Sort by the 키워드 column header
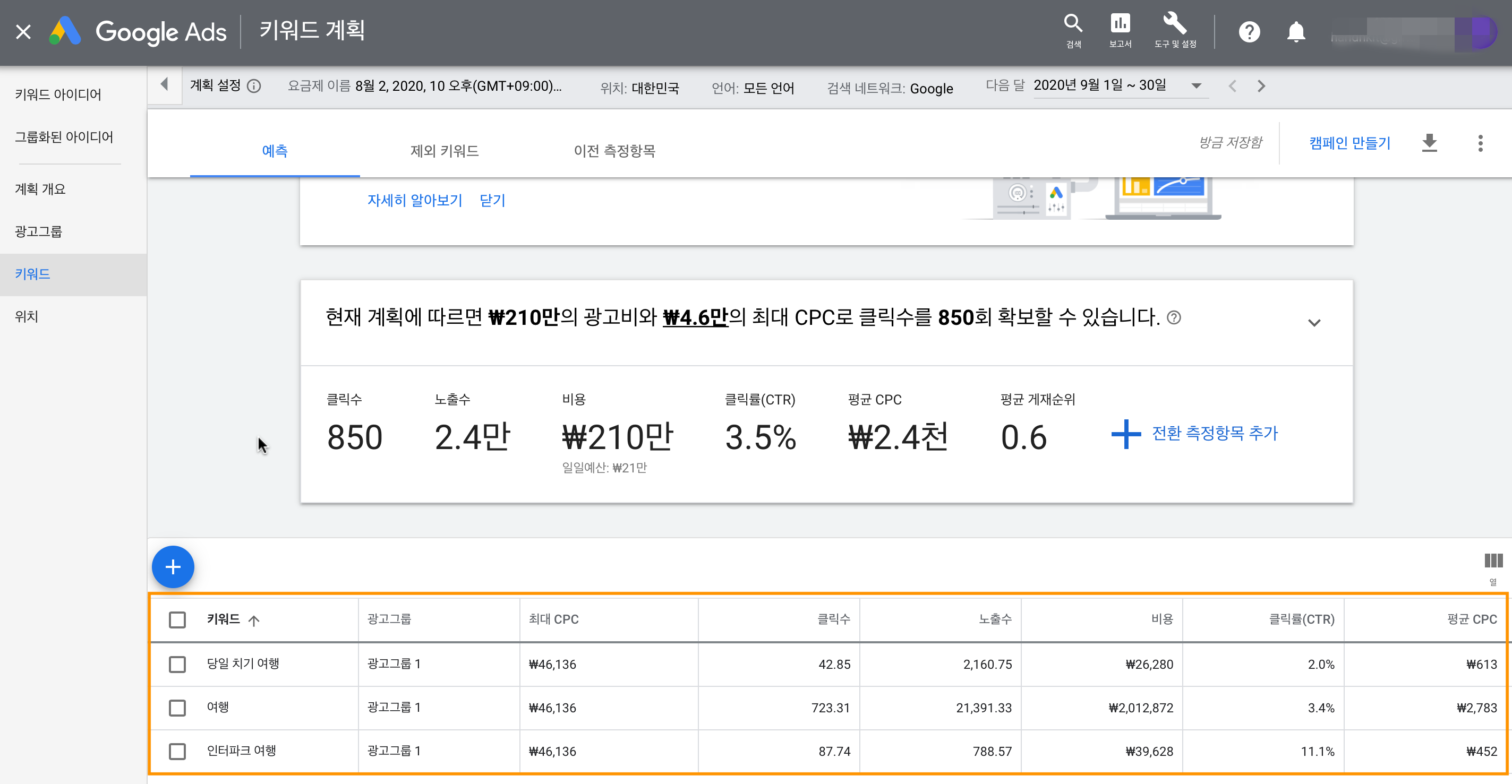This screenshot has width=1512, height=784. click(224, 619)
